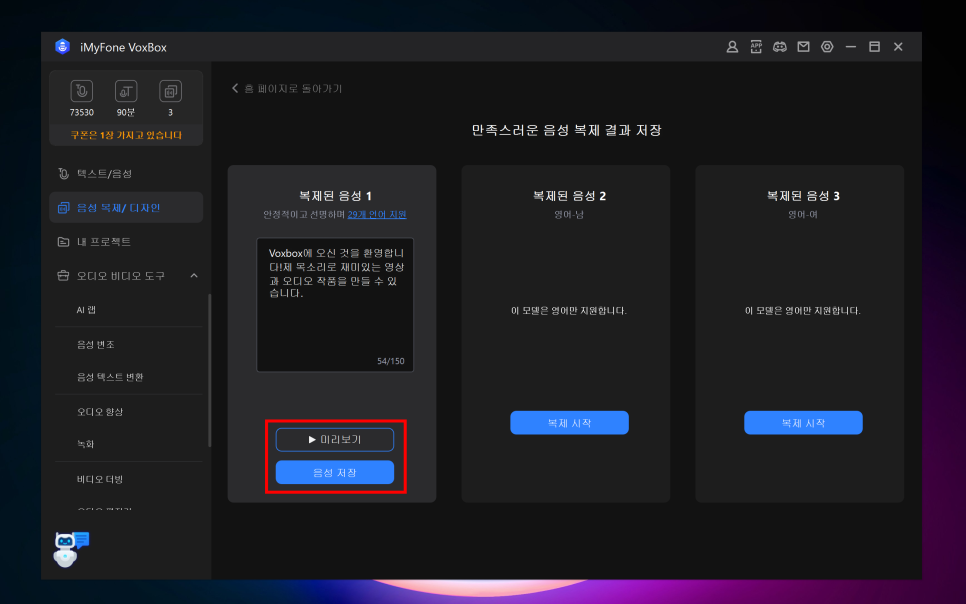Open the user account icon
966x604 pixels.
coord(732,47)
